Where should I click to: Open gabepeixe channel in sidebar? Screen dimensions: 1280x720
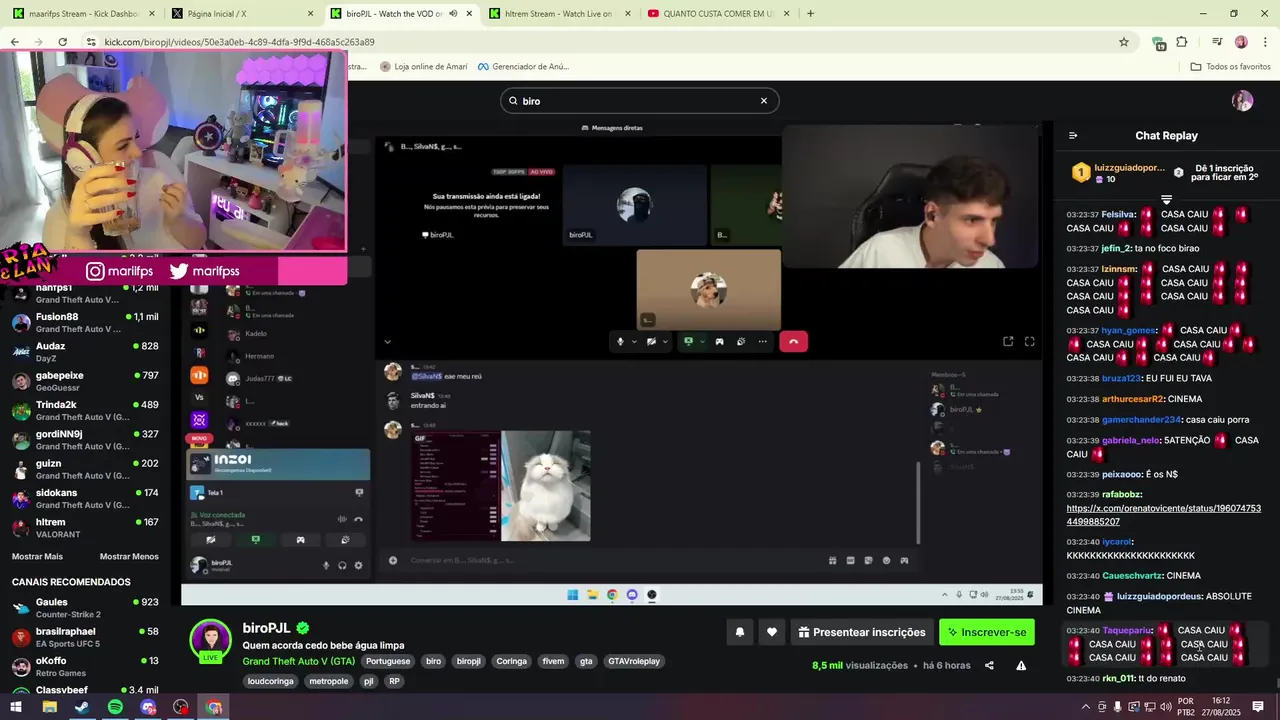86,381
